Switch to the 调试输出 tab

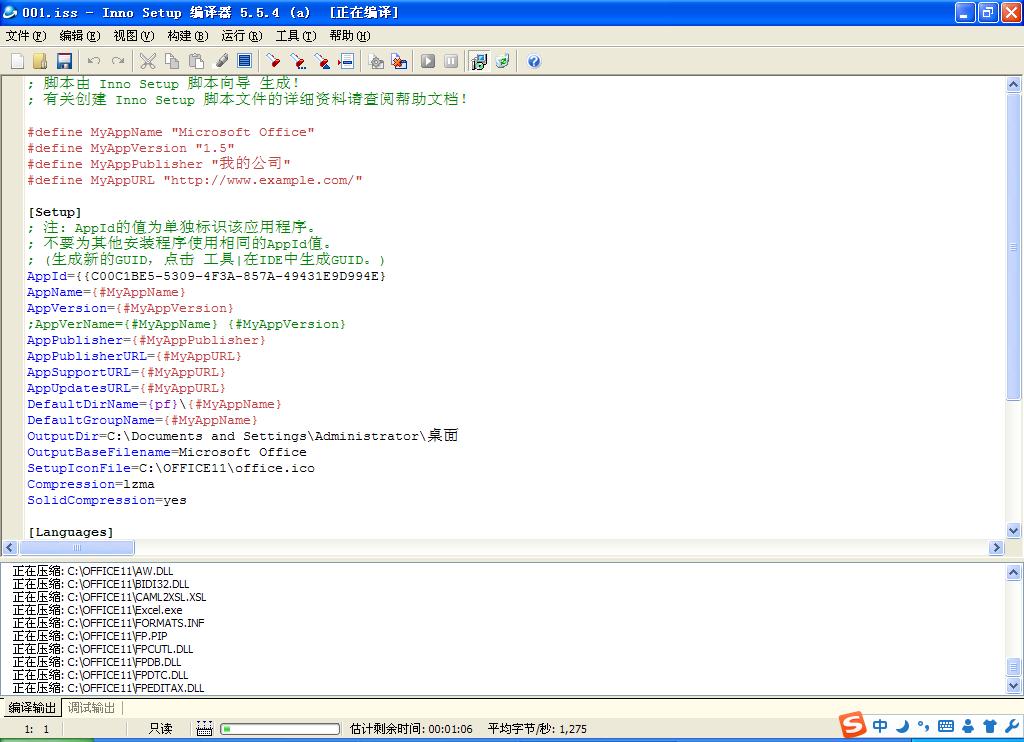coord(91,707)
